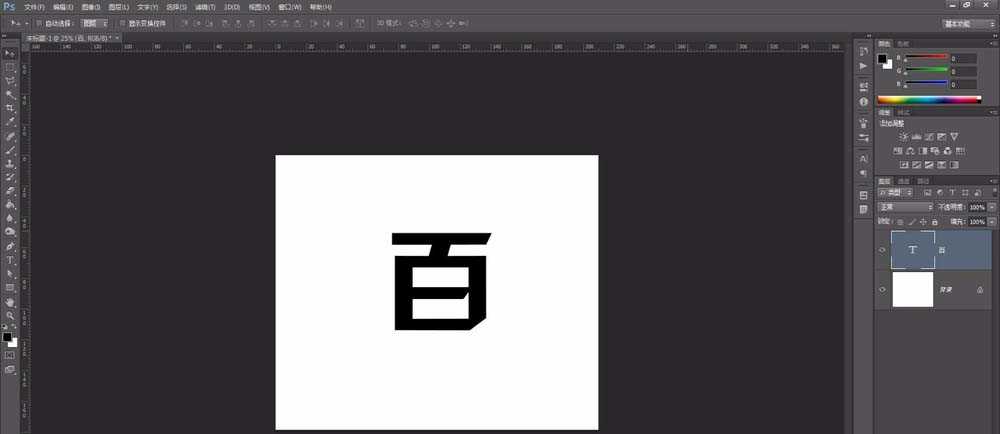Open the auto-select target dropdown
The height and width of the screenshot is (434, 1000).
(95, 22)
